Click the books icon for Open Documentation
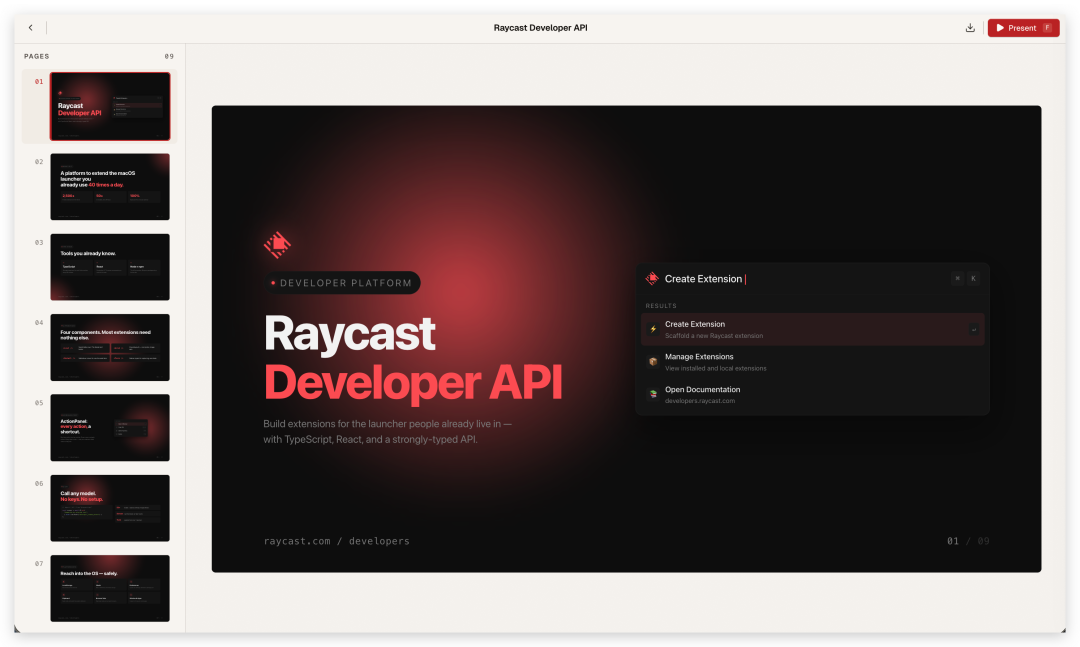The image size is (1080, 647). pos(653,394)
